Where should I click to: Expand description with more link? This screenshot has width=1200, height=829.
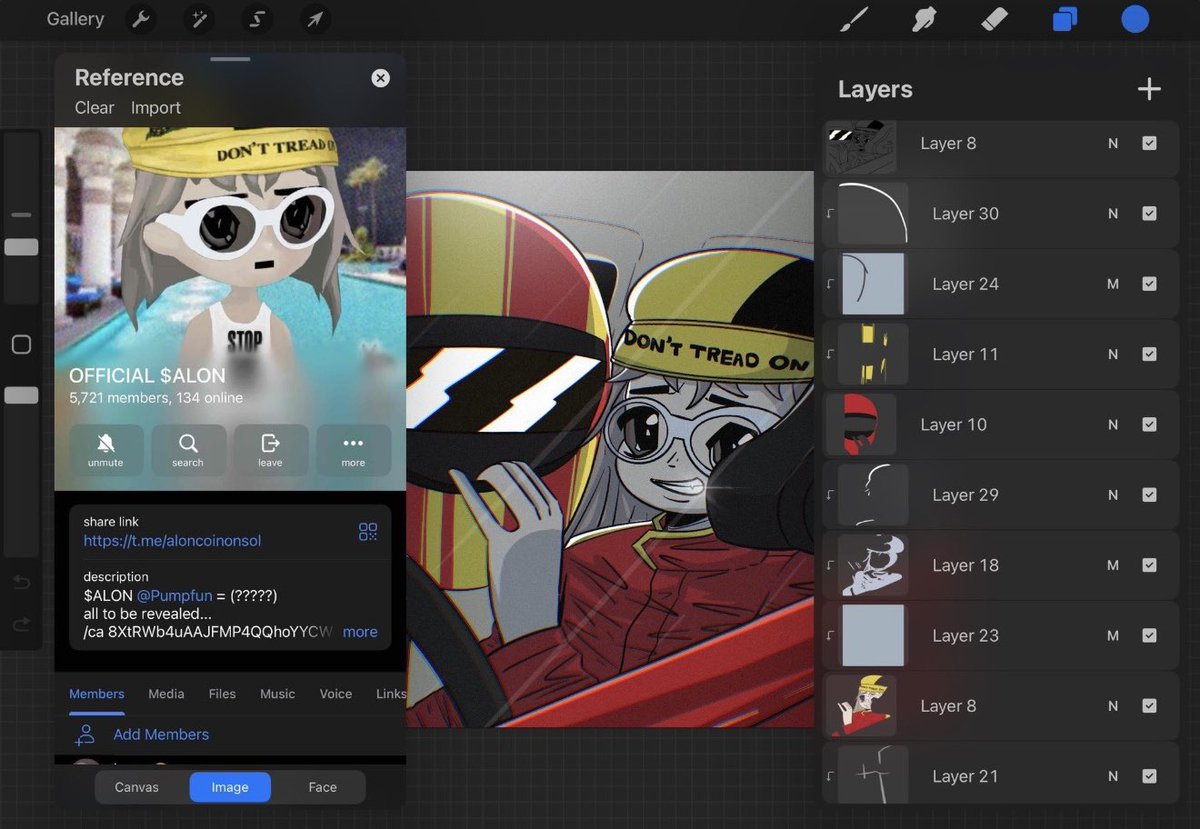click(x=360, y=632)
